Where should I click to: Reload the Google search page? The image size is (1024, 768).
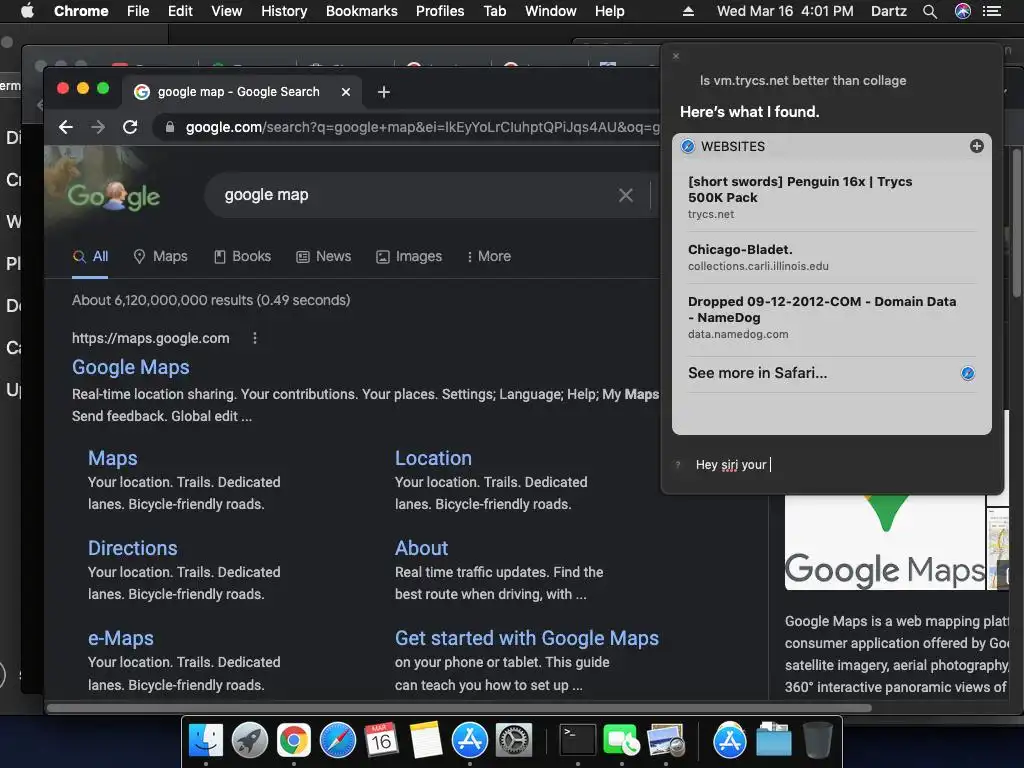tap(130, 127)
